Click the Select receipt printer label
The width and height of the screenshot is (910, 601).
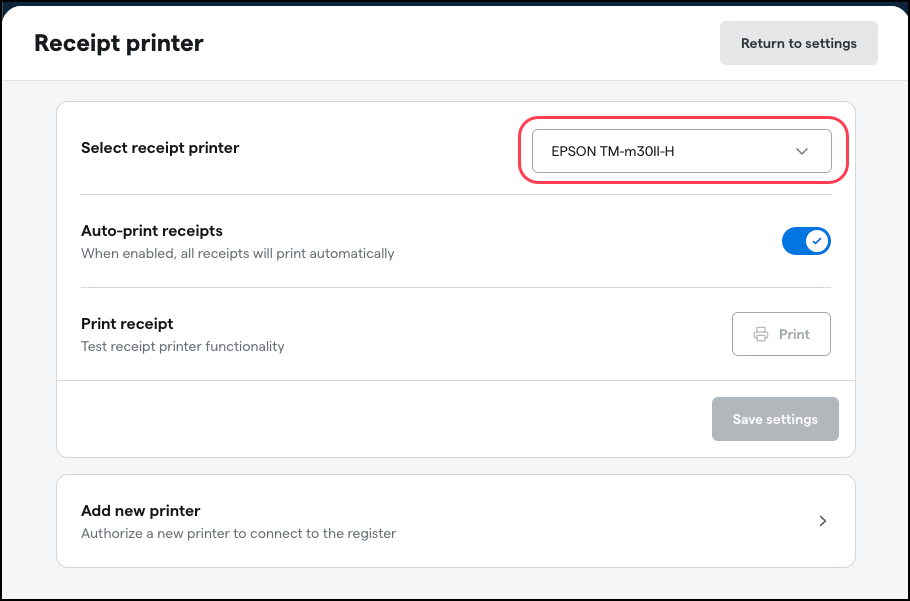(160, 147)
